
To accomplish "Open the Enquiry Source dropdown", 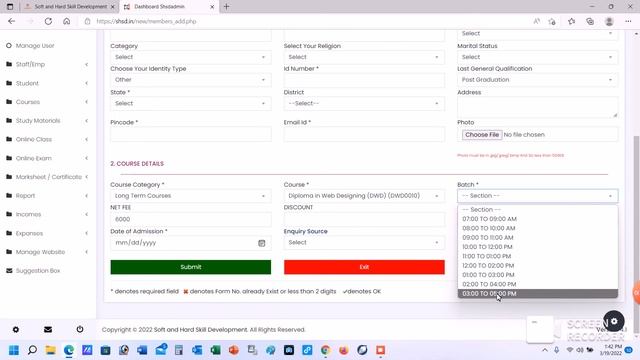I will (364, 242).
